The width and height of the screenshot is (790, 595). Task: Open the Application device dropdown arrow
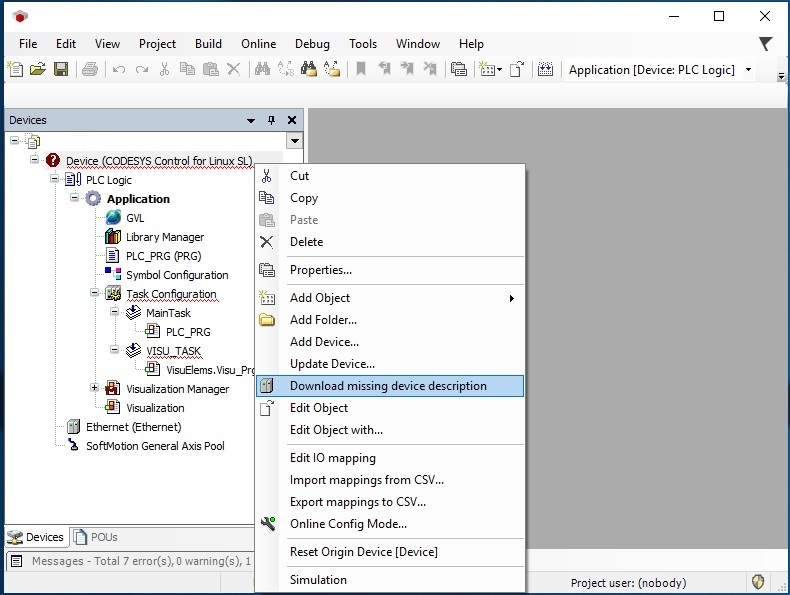[x=749, y=70]
